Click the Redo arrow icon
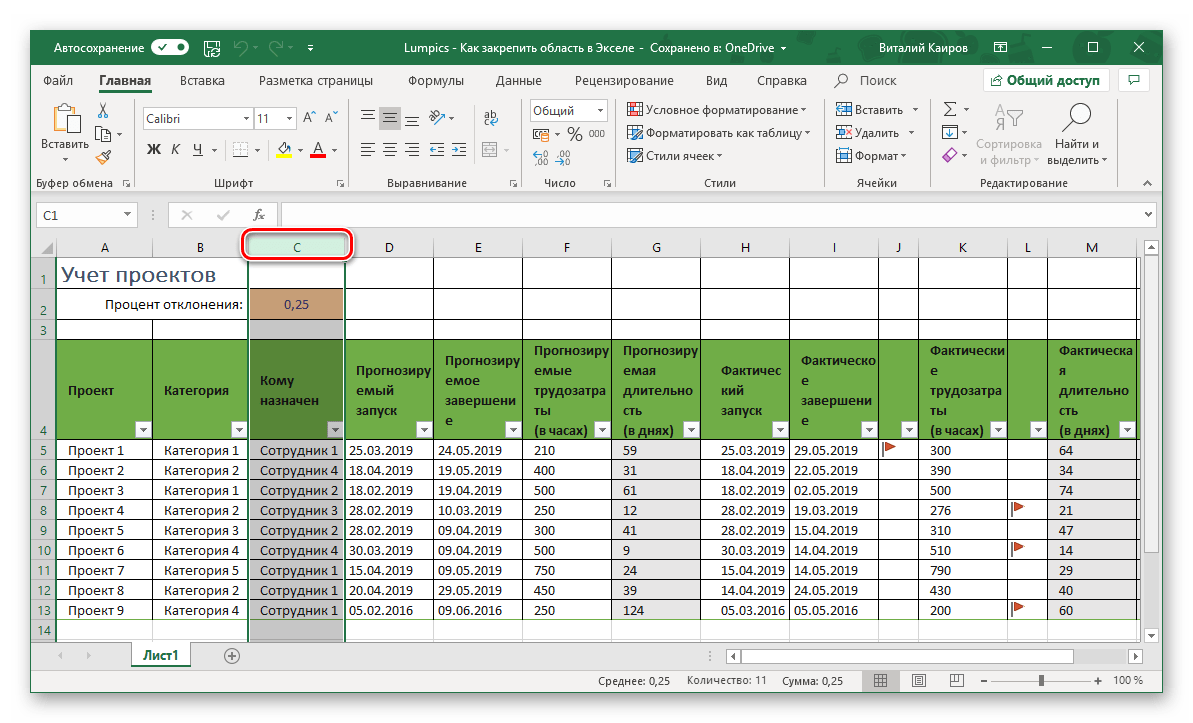Screen dimensions: 1193x723 (x=276, y=47)
